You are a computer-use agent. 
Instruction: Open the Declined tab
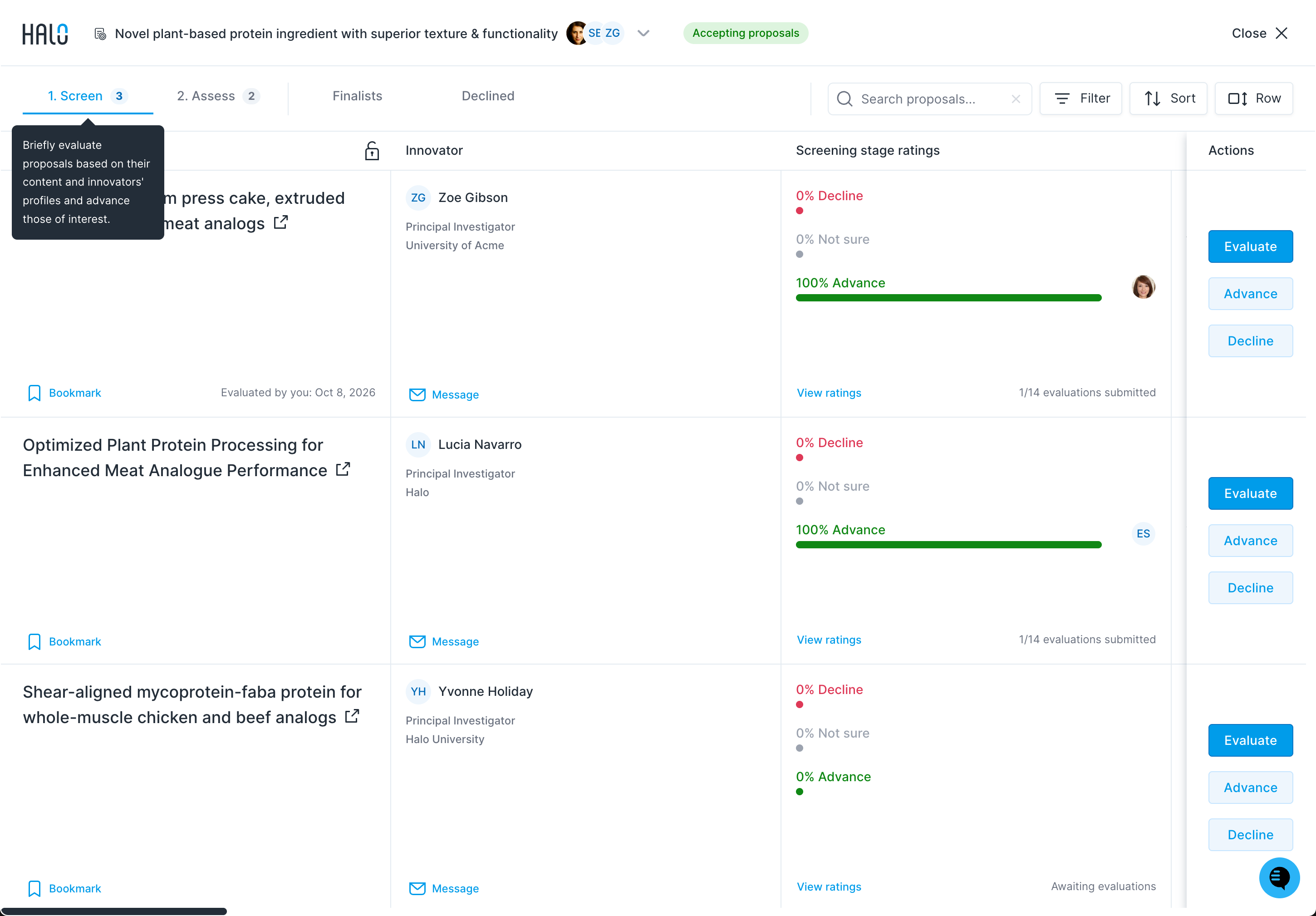click(x=488, y=96)
